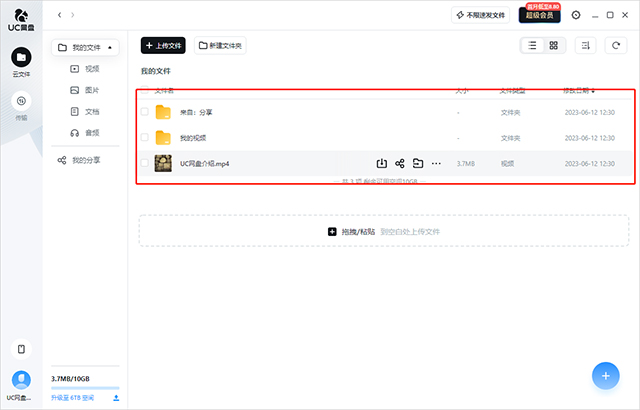Screen dimensions: 640x410
Task: Switch to list view layout
Action: click(x=532, y=45)
